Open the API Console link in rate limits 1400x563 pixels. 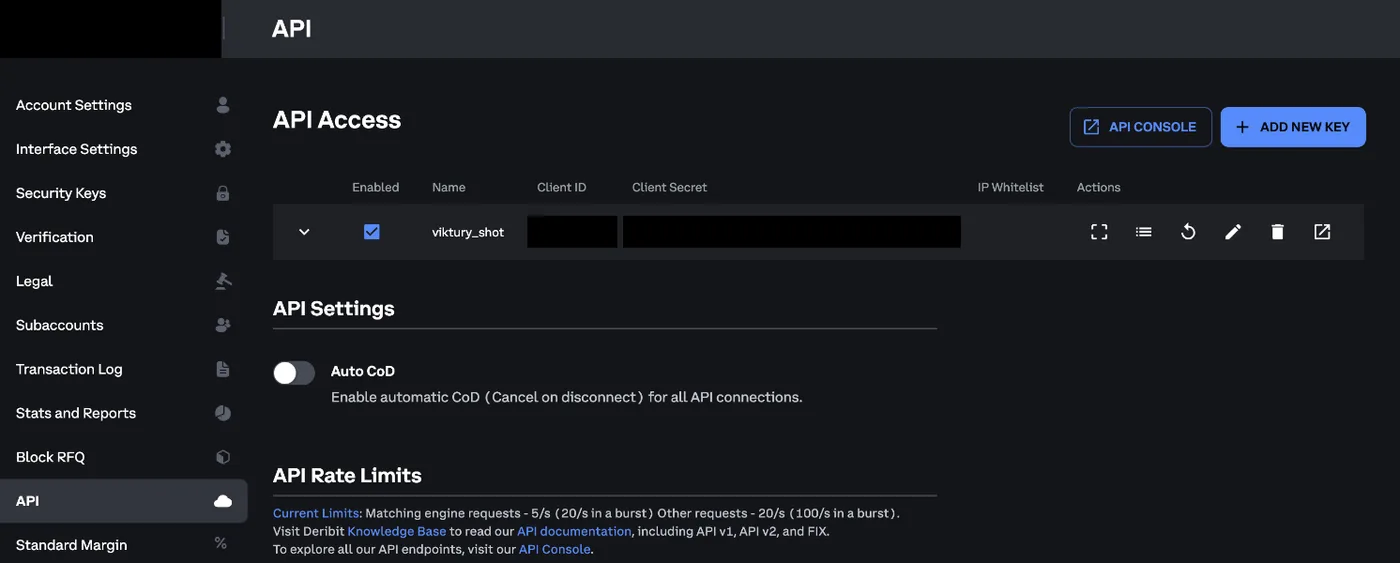click(555, 549)
